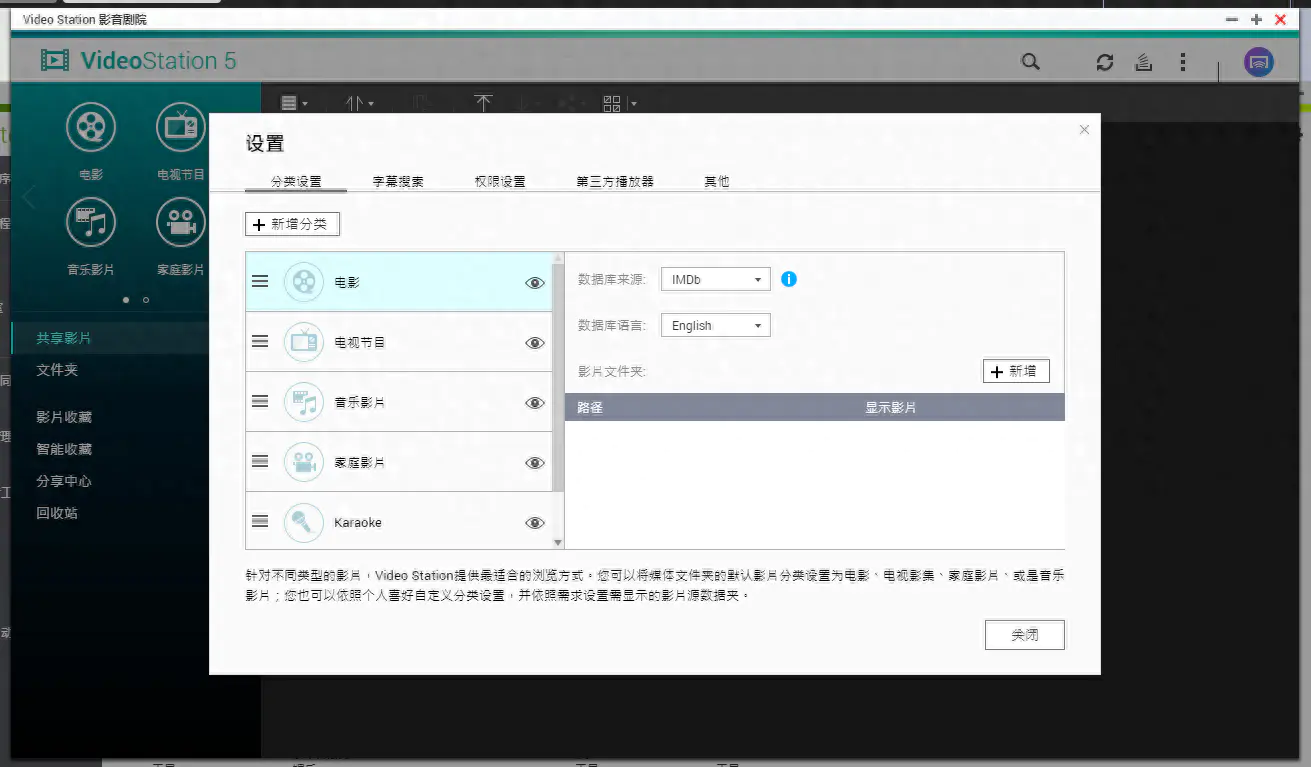Select the 电影 film reel category icon

click(x=304, y=282)
